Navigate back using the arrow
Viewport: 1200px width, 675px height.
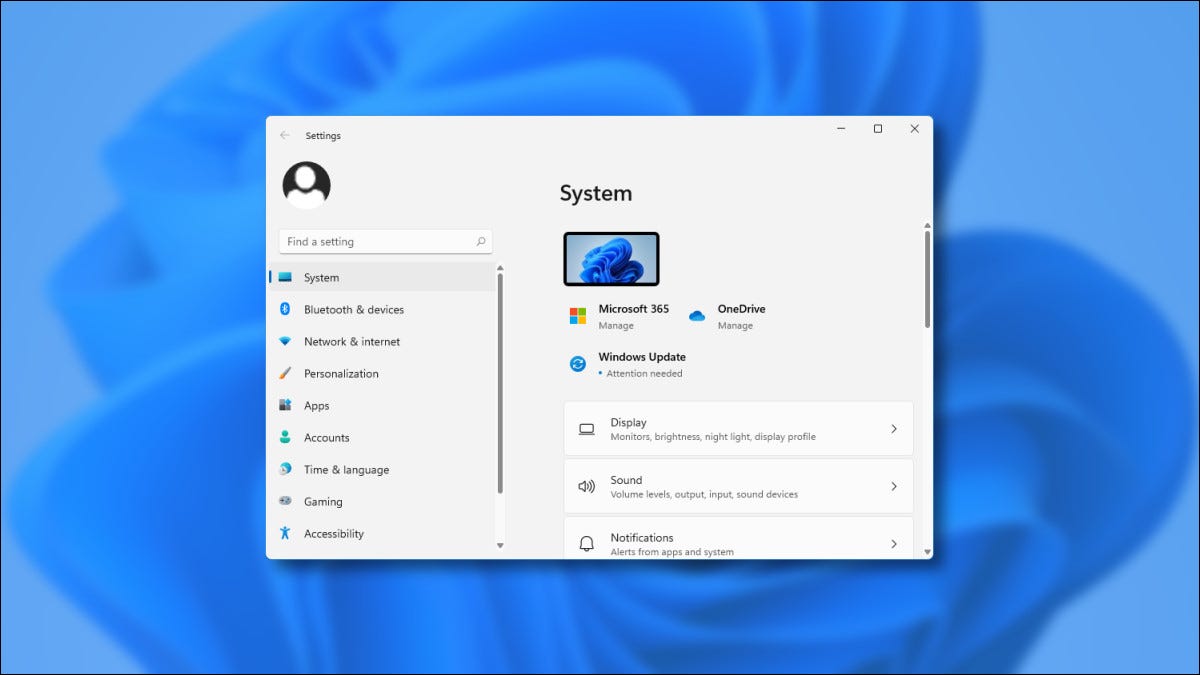(283, 135)
